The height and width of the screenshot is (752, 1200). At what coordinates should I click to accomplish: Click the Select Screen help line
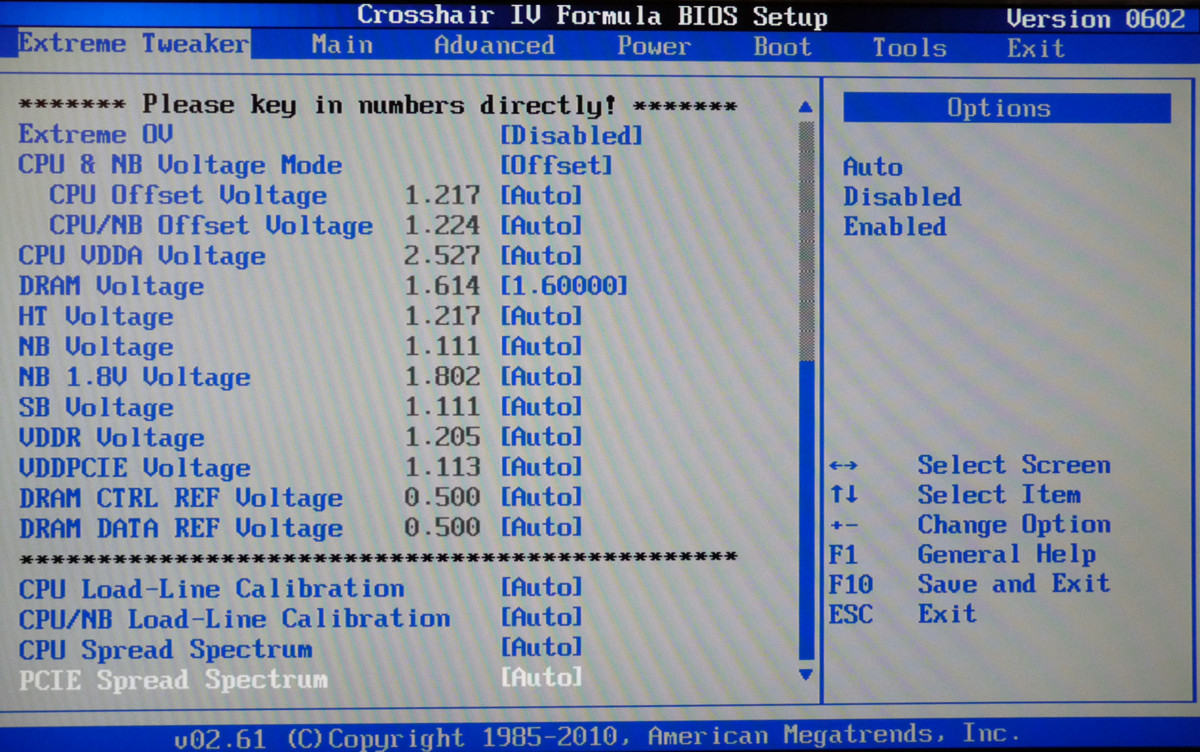969,465
